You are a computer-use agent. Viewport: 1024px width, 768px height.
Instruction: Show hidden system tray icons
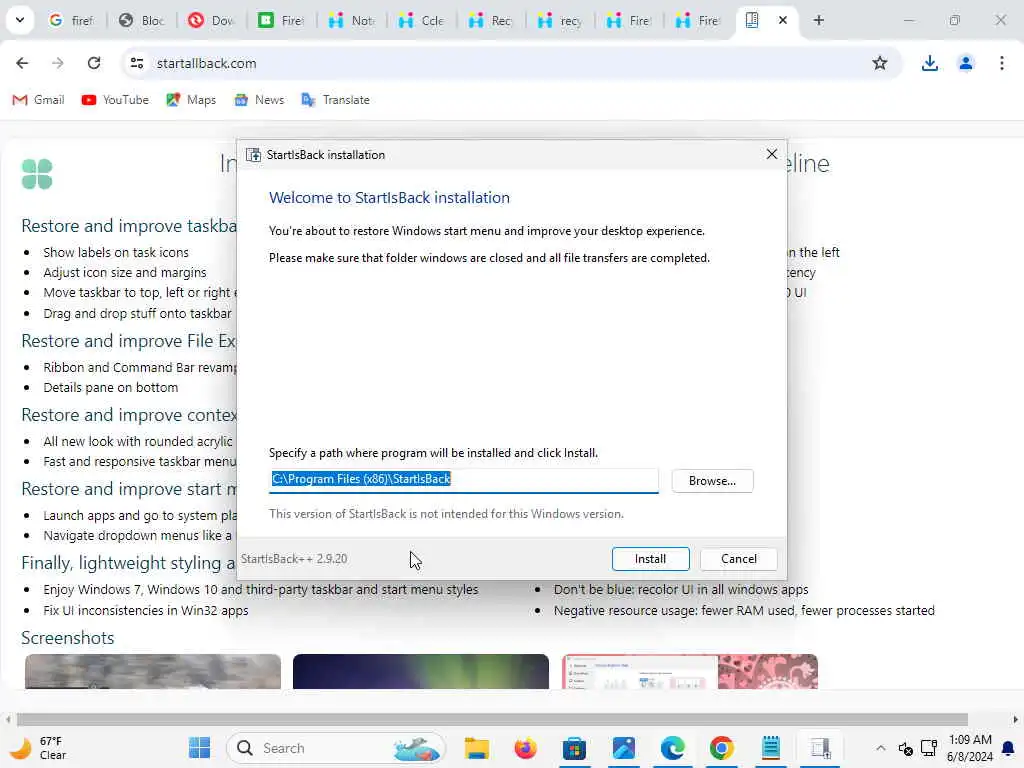(x=880, y=748)
